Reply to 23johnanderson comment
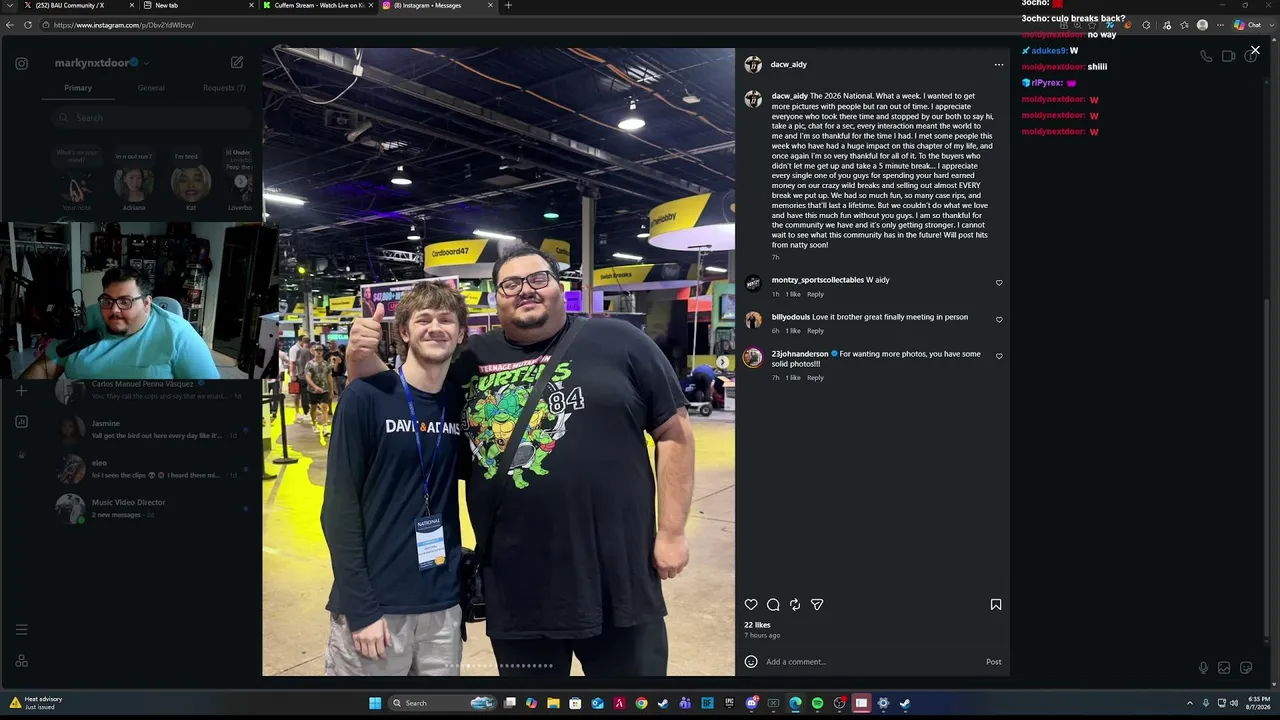The image size is (1280, 720). click(x=815, y=378)
